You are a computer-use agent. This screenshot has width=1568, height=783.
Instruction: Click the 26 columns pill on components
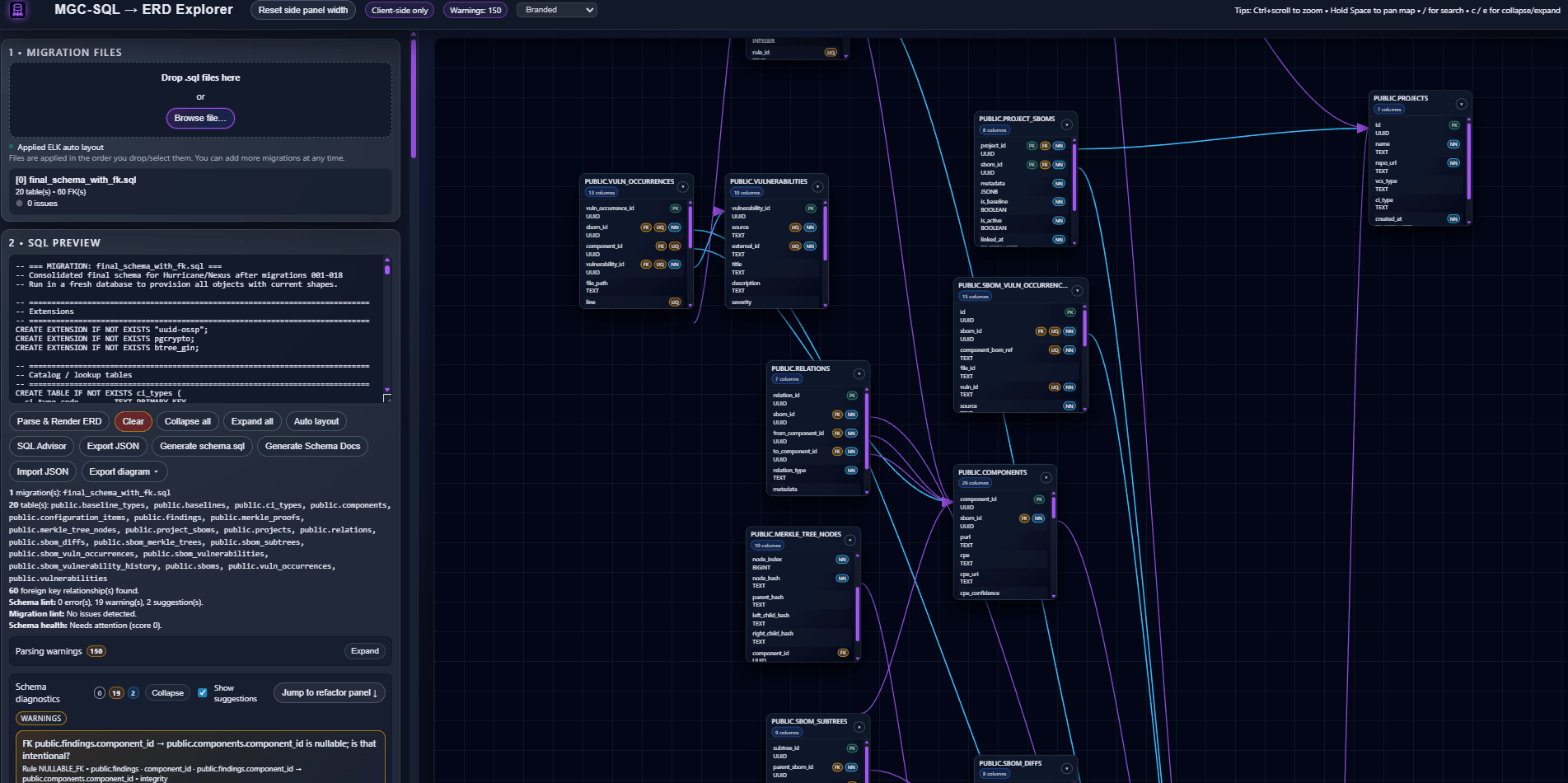[976, 483]
